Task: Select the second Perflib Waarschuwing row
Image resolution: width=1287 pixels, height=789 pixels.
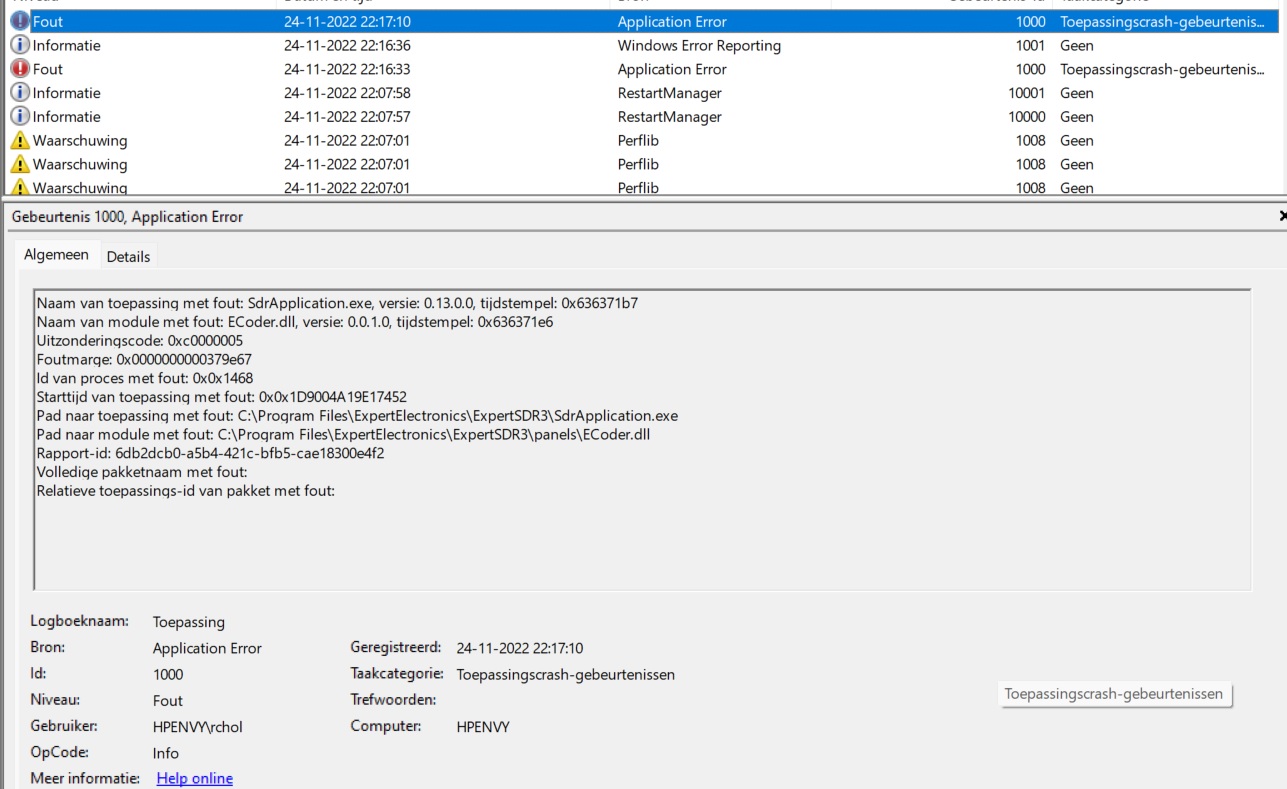Action: 400,164
